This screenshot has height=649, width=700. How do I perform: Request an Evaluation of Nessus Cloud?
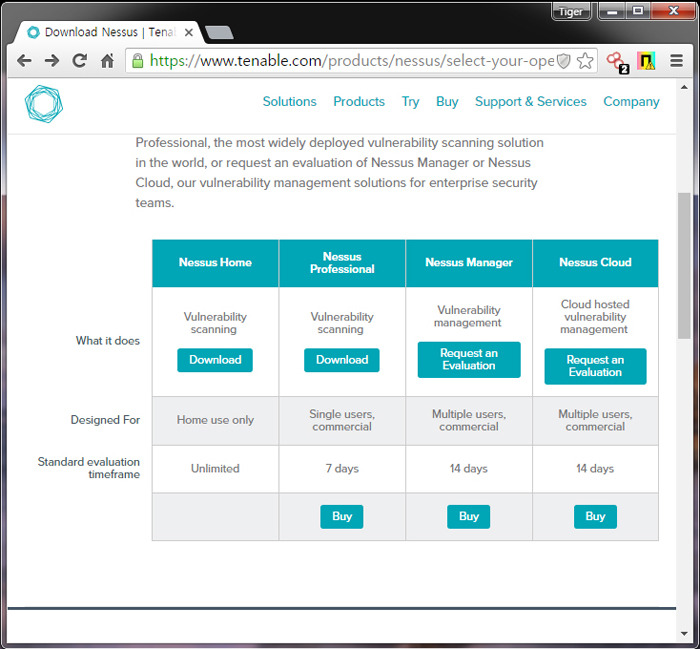pos(595,366)
